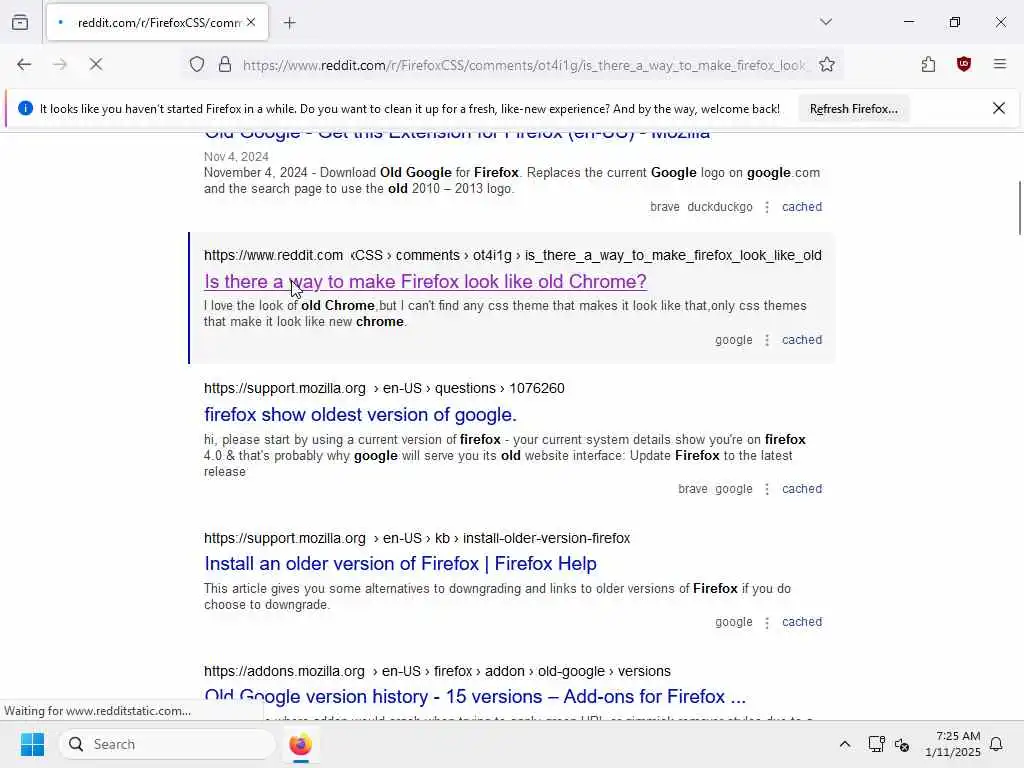
Task: Open Firefox application hamburger menu
Action: 1000,64
